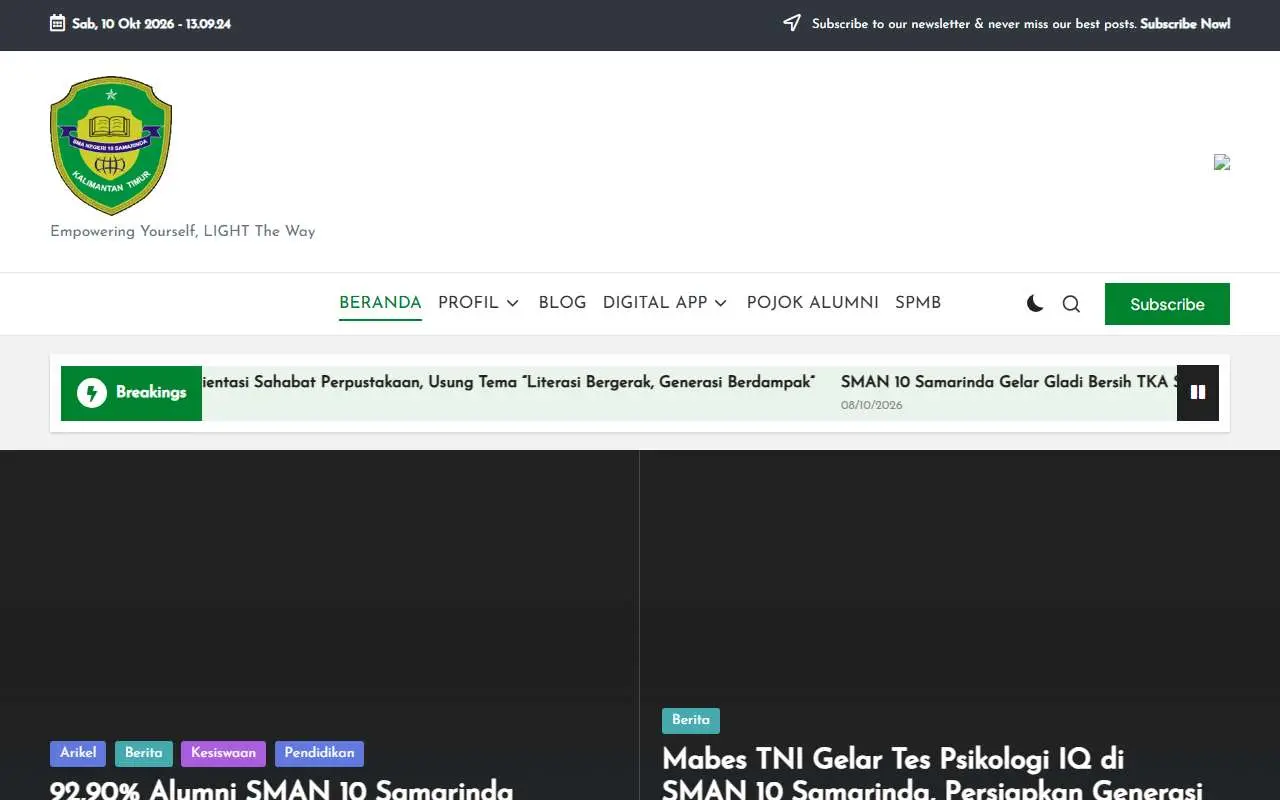
Task: Go to the BERANDA menu item
Action: coord(380,303)
